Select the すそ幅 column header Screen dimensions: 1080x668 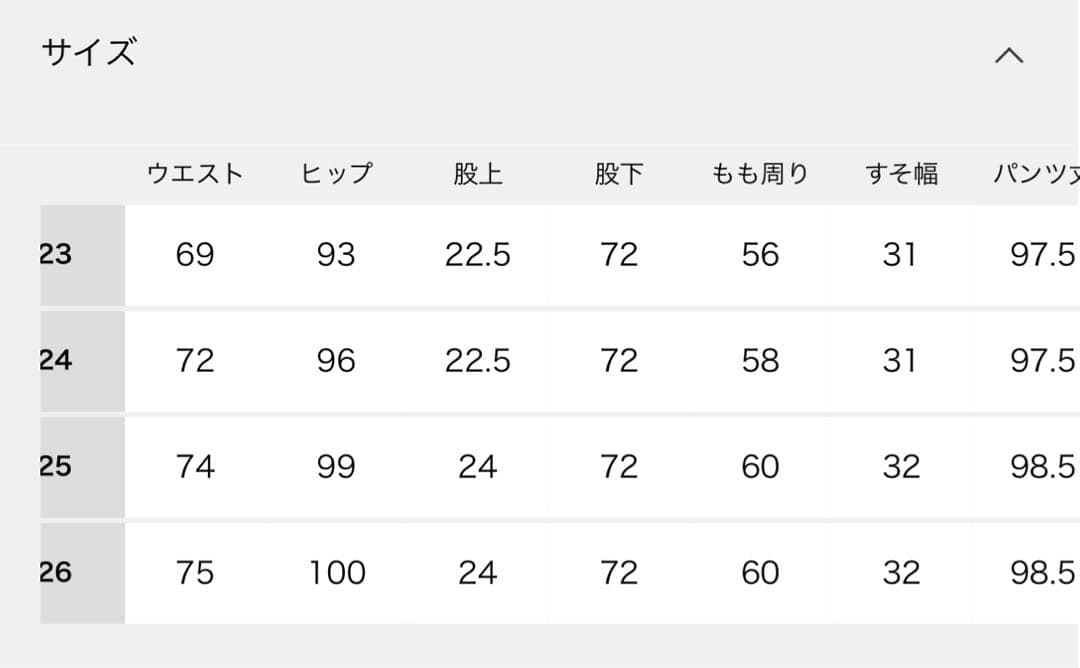900,174
